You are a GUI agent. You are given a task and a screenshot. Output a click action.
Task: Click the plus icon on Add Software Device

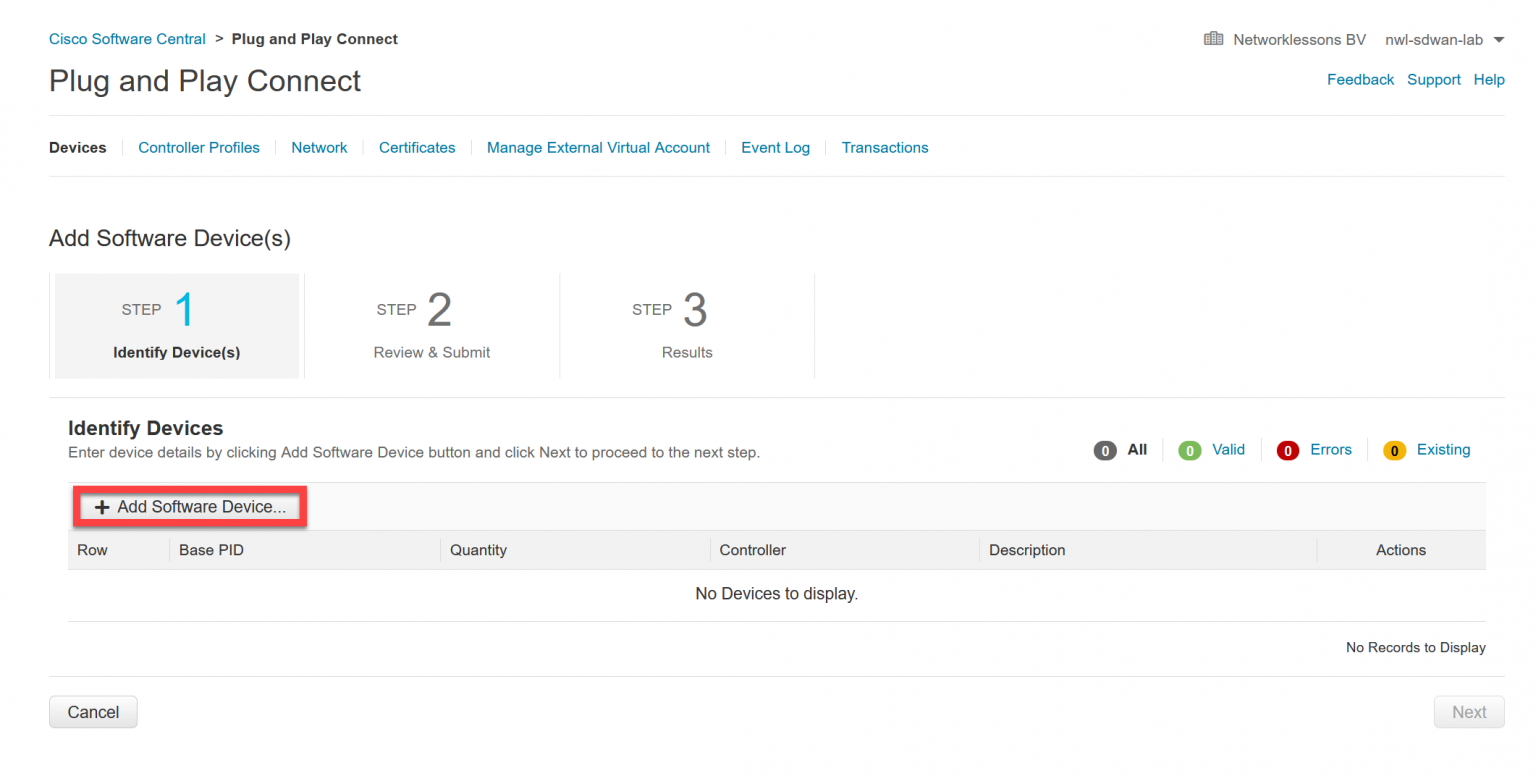point(102,507)
